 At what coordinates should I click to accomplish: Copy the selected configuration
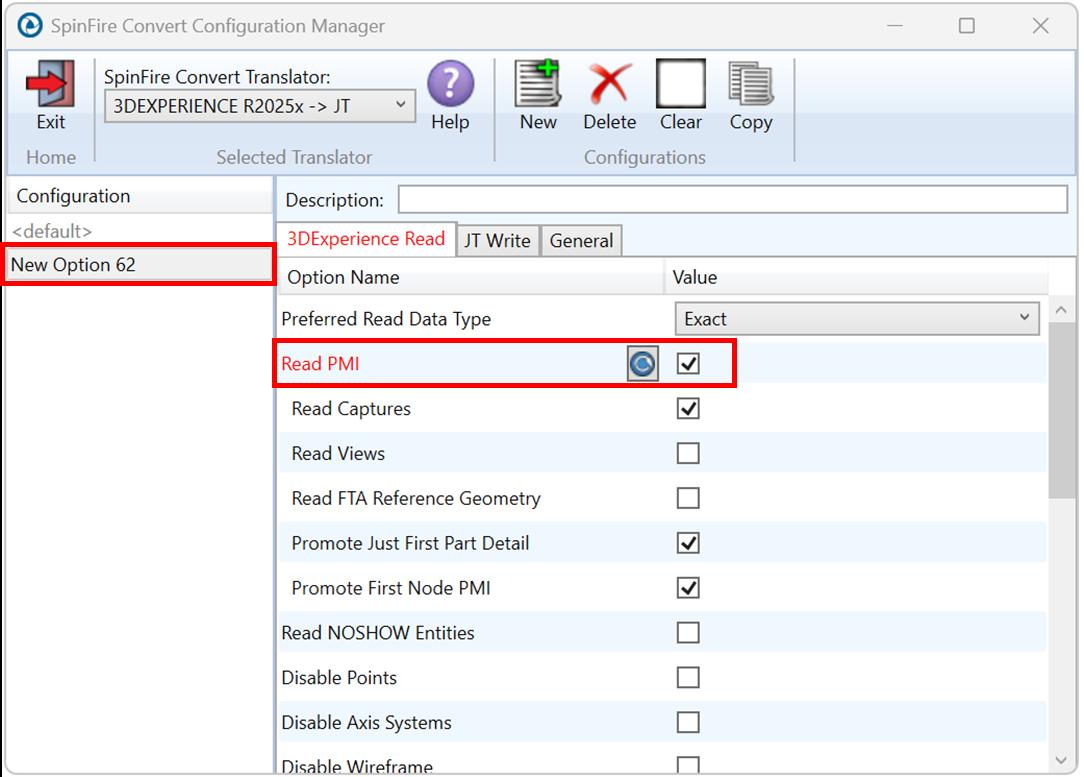[751, 84]
